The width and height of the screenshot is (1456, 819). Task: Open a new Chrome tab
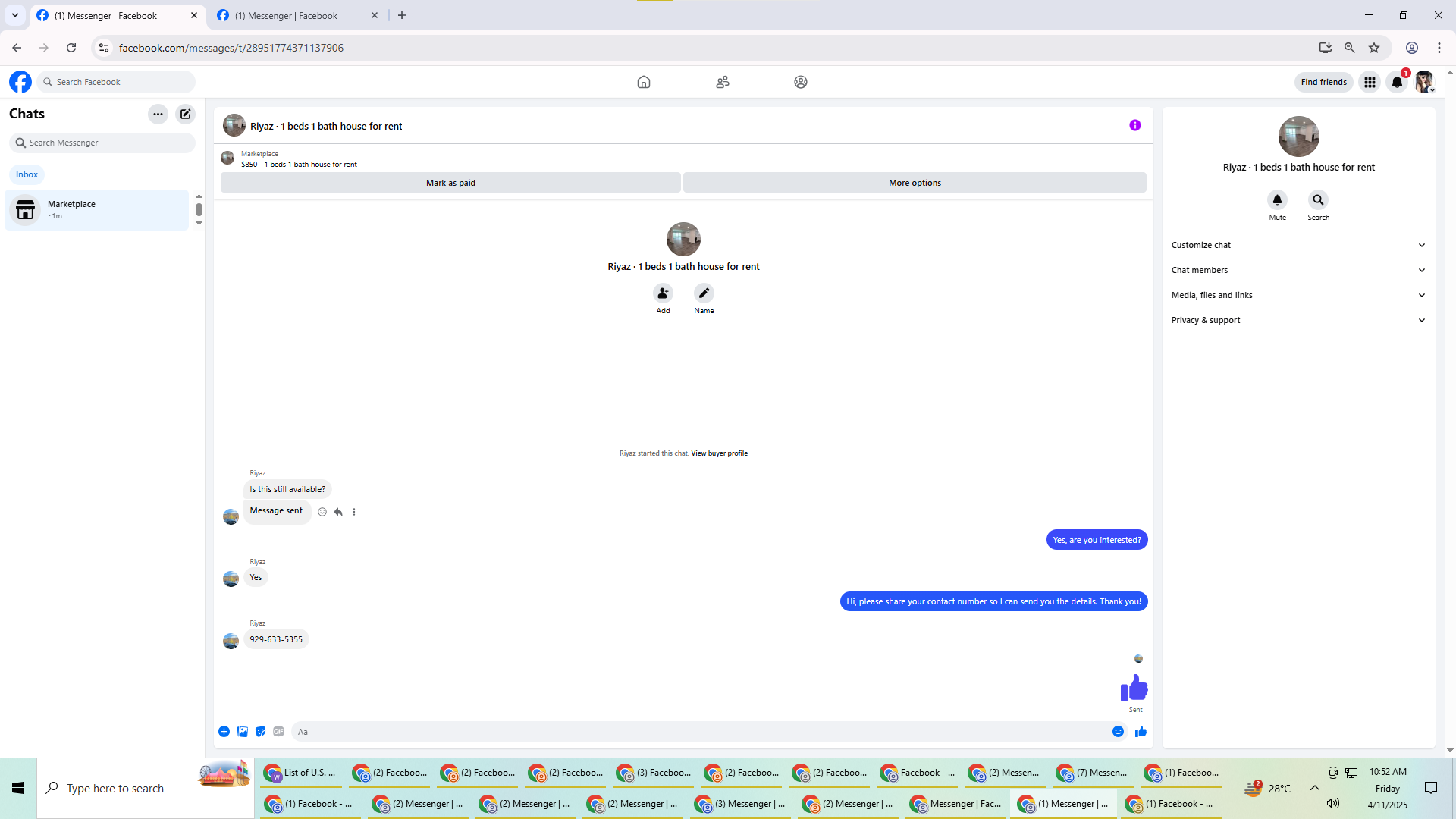(x=402, y=15)
